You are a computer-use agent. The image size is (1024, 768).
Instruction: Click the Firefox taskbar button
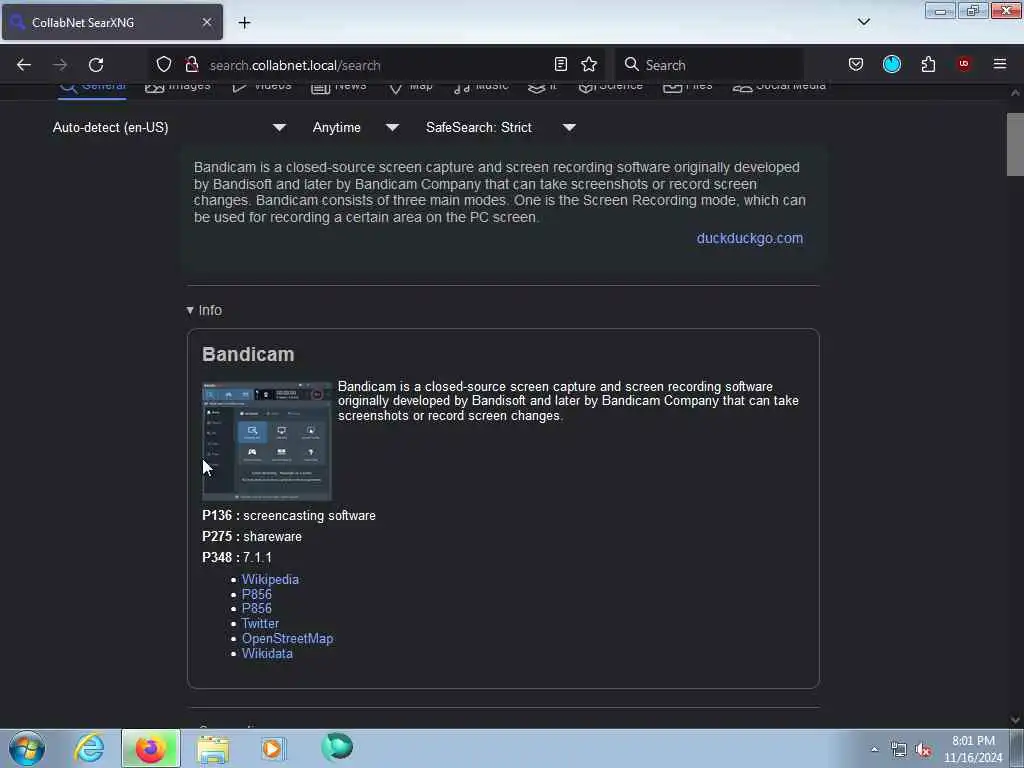click(x=150, y=748)
